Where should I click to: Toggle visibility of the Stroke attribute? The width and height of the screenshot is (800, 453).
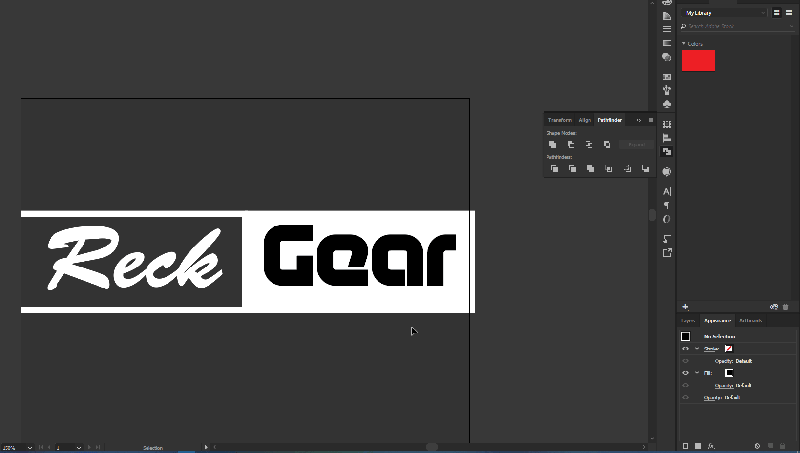coord(686,349)
